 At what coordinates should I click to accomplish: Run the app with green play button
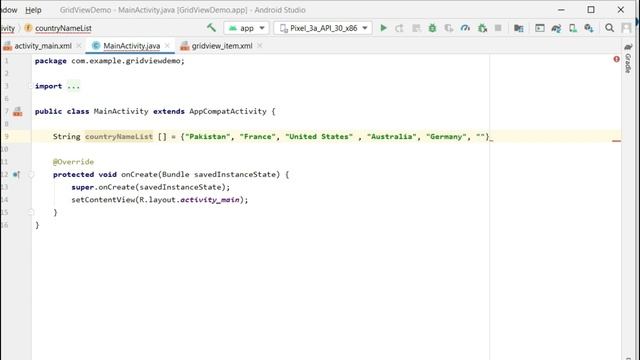point(383,28)
